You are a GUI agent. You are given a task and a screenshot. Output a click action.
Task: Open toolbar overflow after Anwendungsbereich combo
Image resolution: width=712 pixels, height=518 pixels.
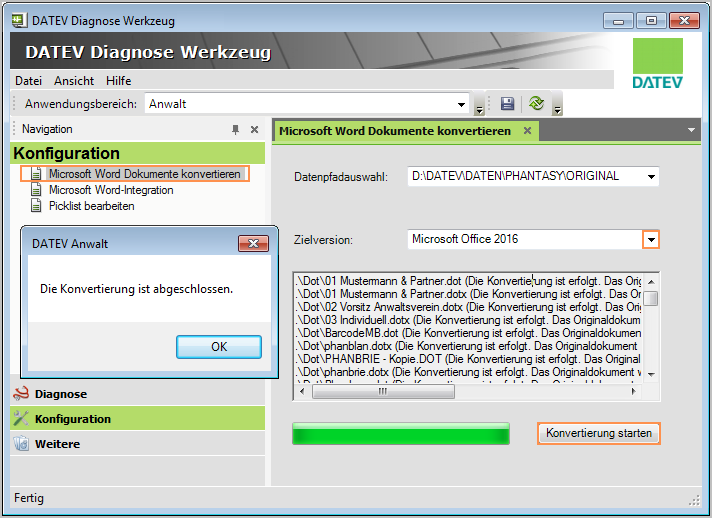pyautogui.click(x=479, y=104)
